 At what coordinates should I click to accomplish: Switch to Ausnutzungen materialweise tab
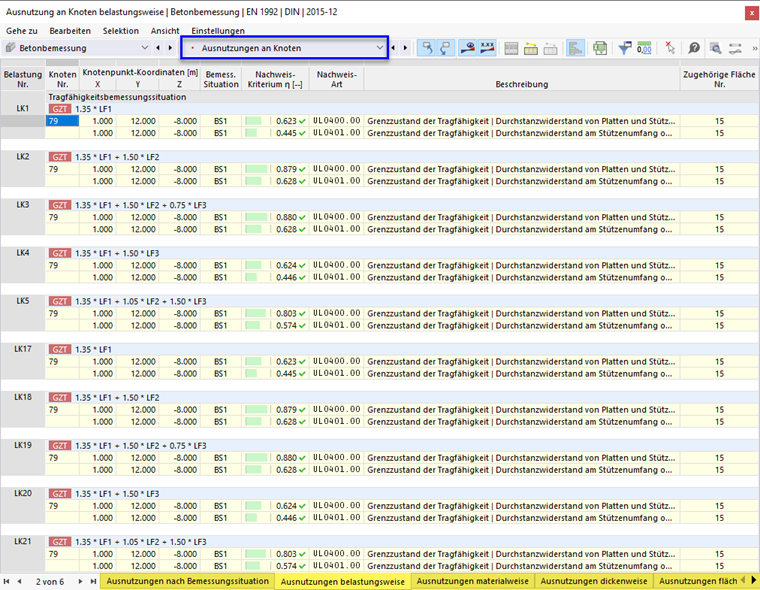click(473, 581)
